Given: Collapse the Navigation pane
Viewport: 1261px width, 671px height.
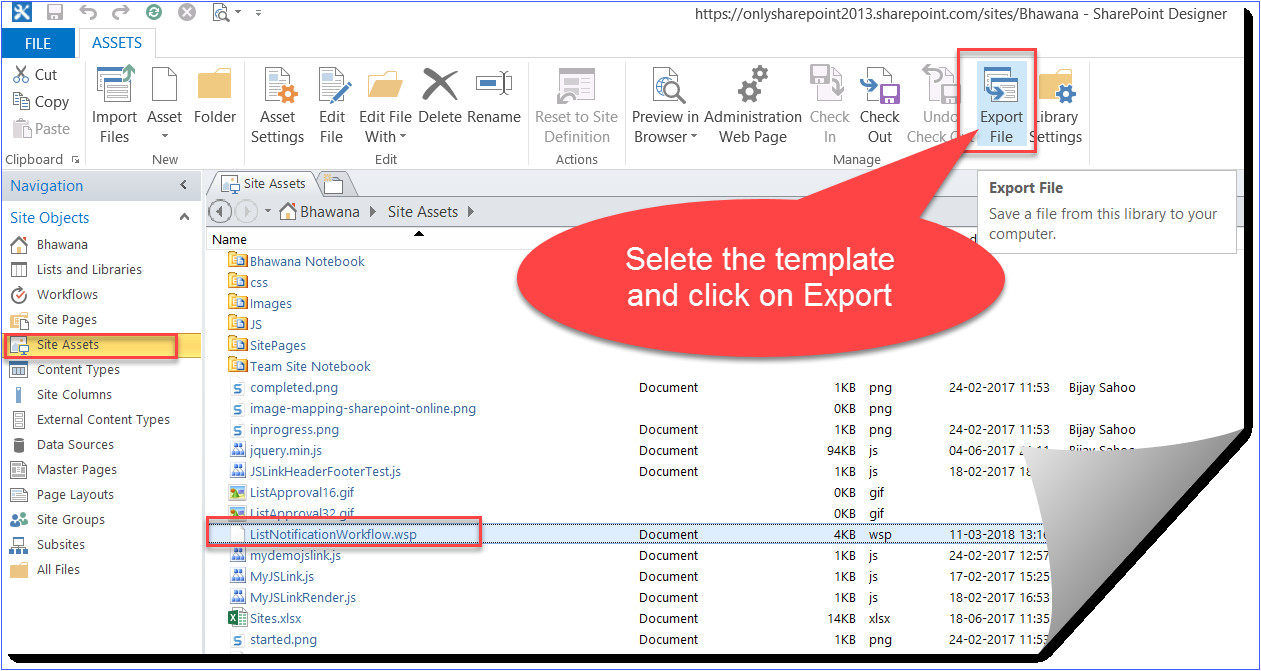Looking at the screenshot, I should pyautogui.click(x=183, y=186).
